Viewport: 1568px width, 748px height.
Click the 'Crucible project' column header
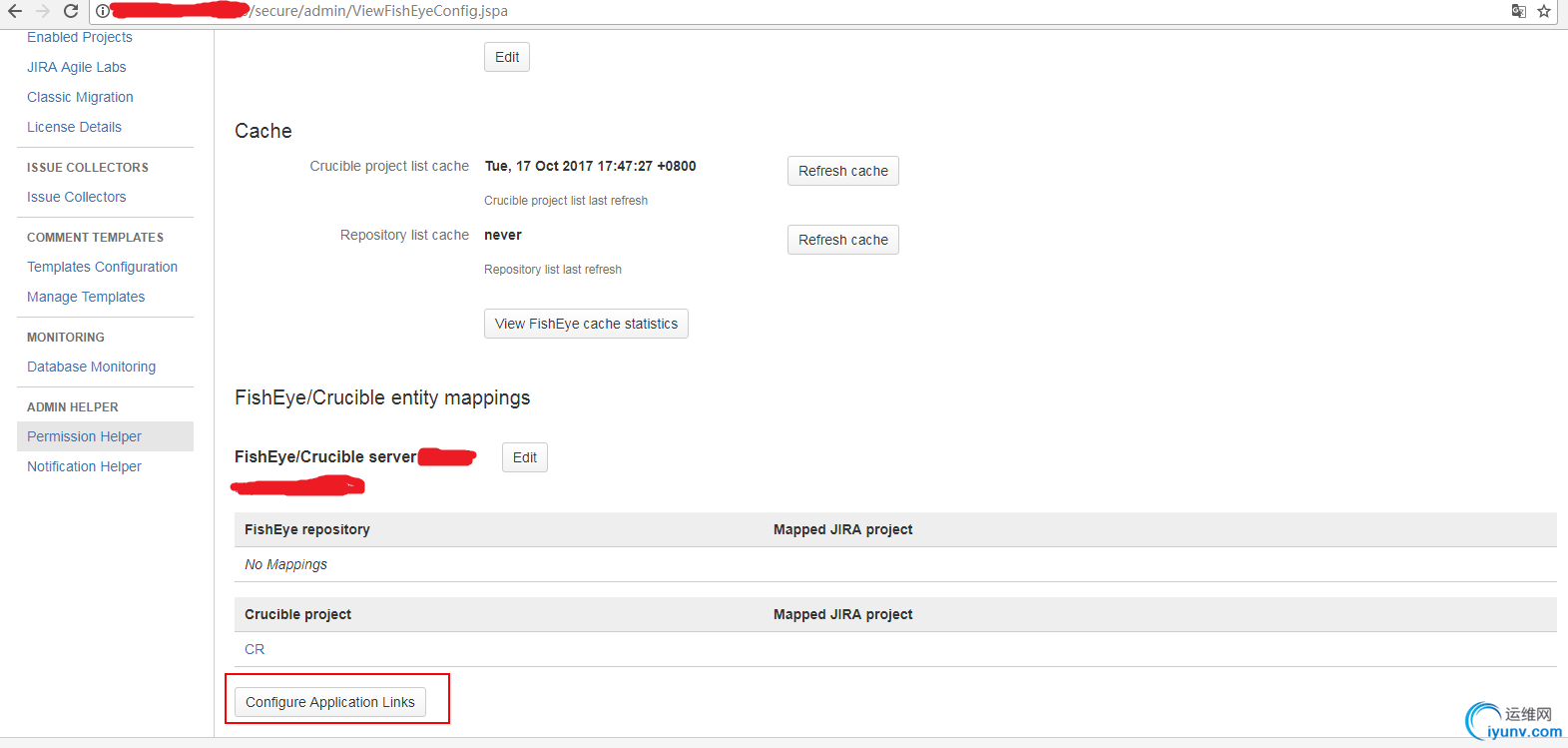(x=297, y=614)
